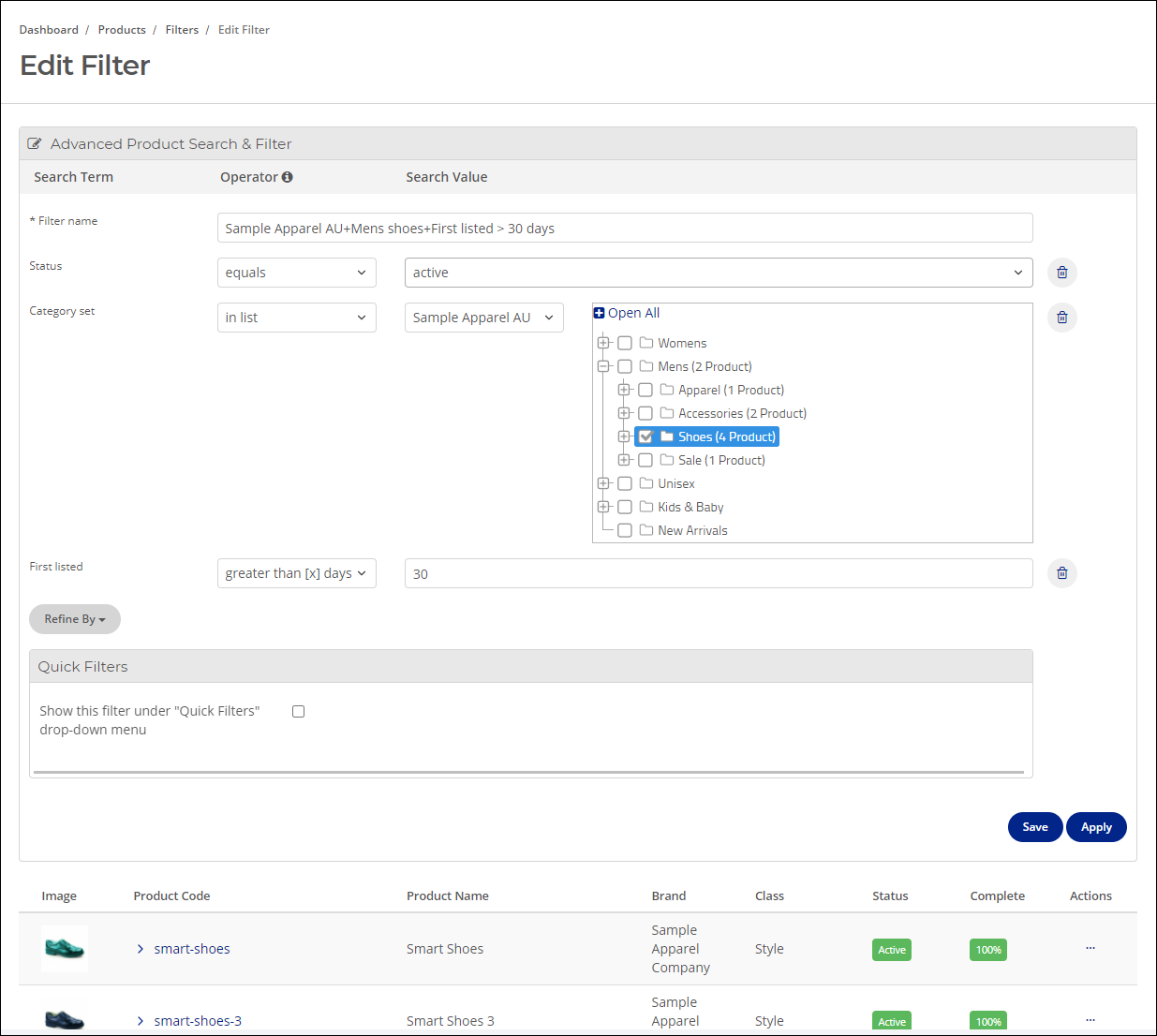Image resolution: width=1157 pixels, height=1036 pixels.
Task: Click the Accessories folder icon
Action: [667, 413]
